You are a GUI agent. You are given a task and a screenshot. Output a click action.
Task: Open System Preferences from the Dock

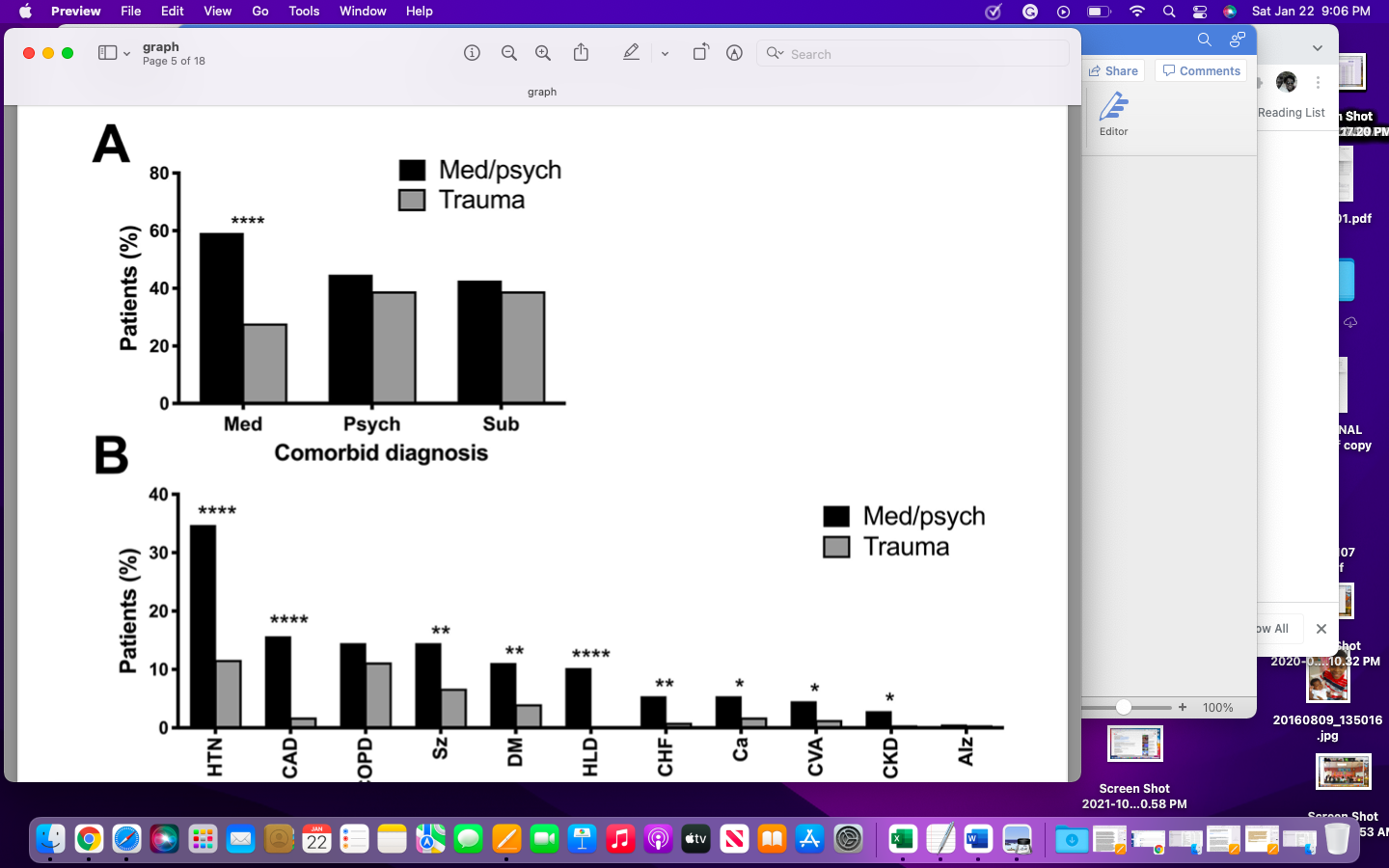click(848, 839)
